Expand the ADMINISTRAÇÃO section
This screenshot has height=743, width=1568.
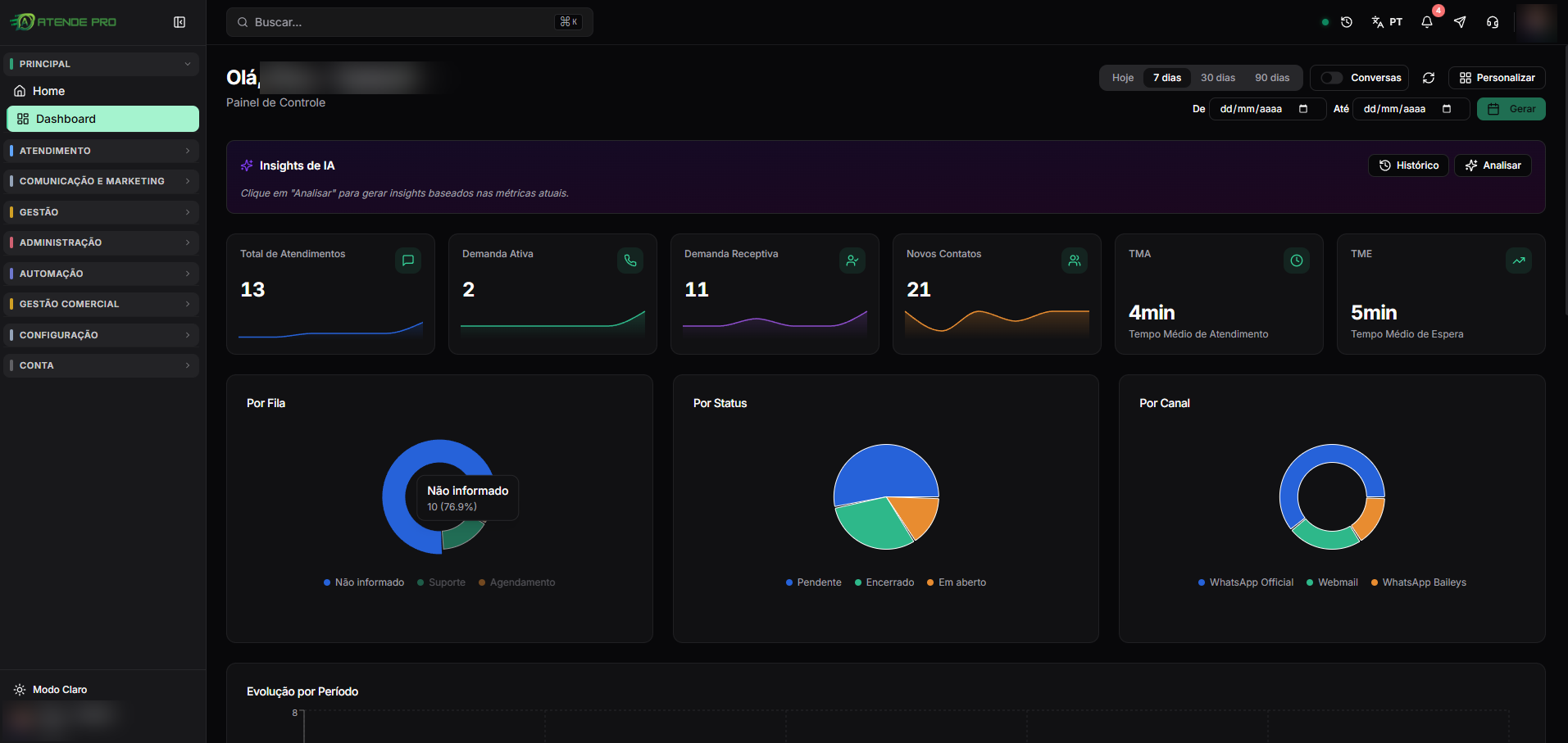coord(102,242)
